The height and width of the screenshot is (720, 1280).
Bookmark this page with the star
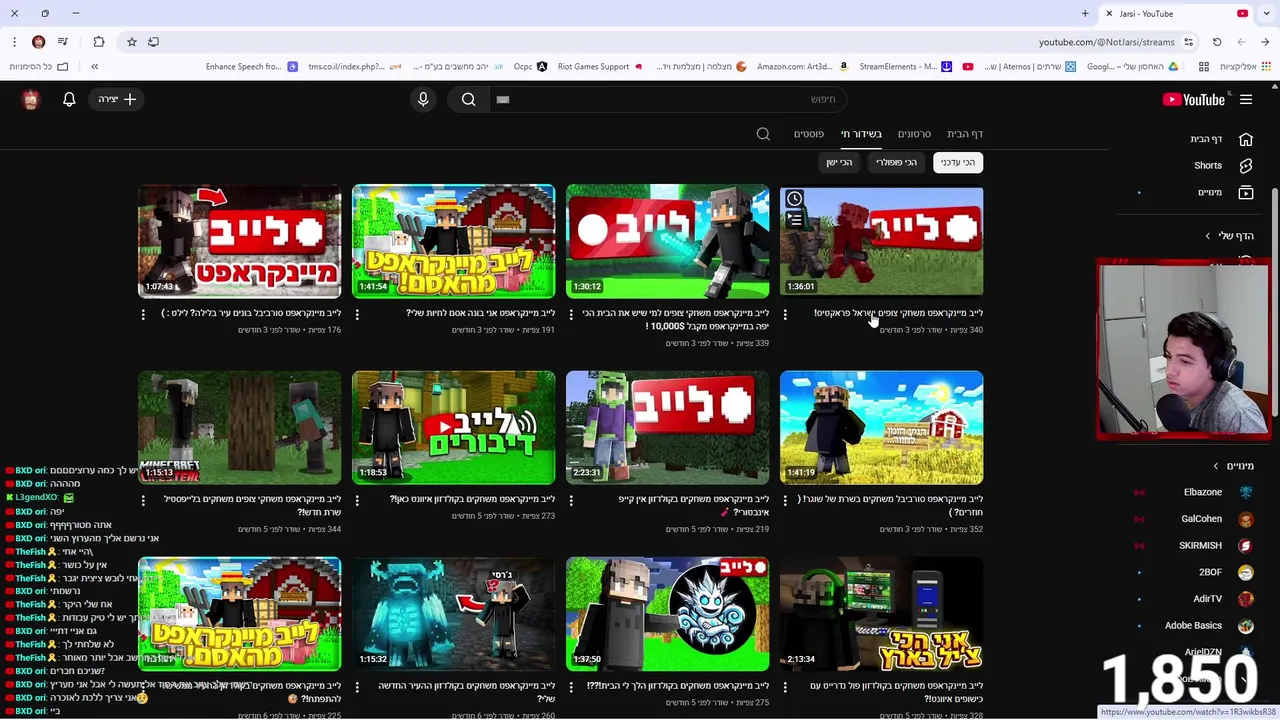click(131, 42)
